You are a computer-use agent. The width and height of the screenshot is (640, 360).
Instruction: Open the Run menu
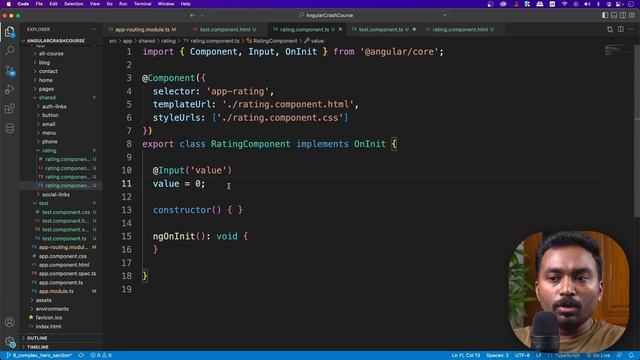pos(123,4)
